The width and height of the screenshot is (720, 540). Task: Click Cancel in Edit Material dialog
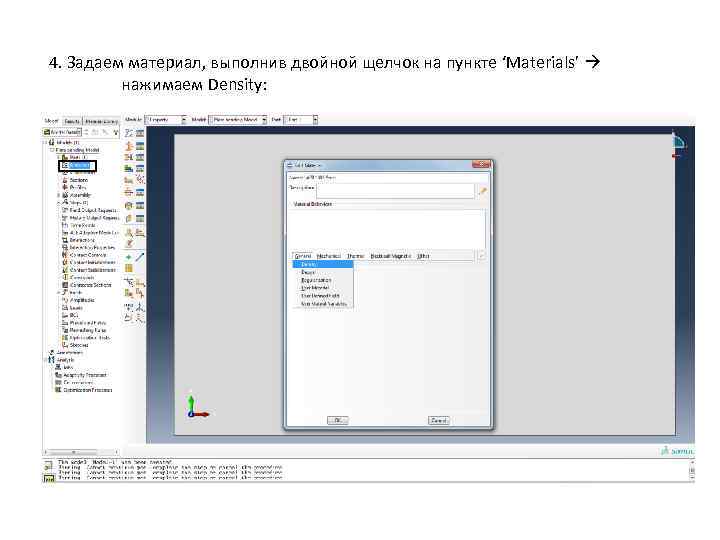coord(439,420)
